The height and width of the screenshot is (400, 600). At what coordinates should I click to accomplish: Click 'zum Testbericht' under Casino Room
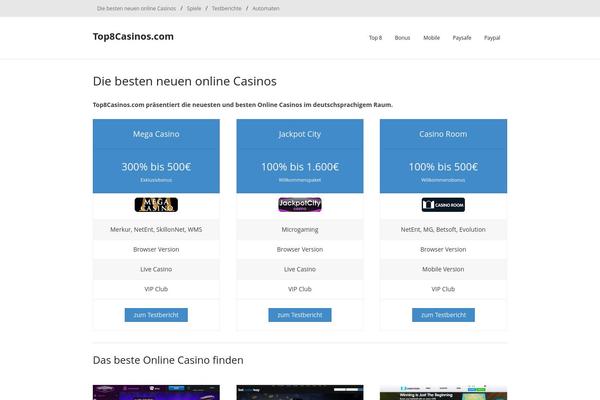click(443, 315)
